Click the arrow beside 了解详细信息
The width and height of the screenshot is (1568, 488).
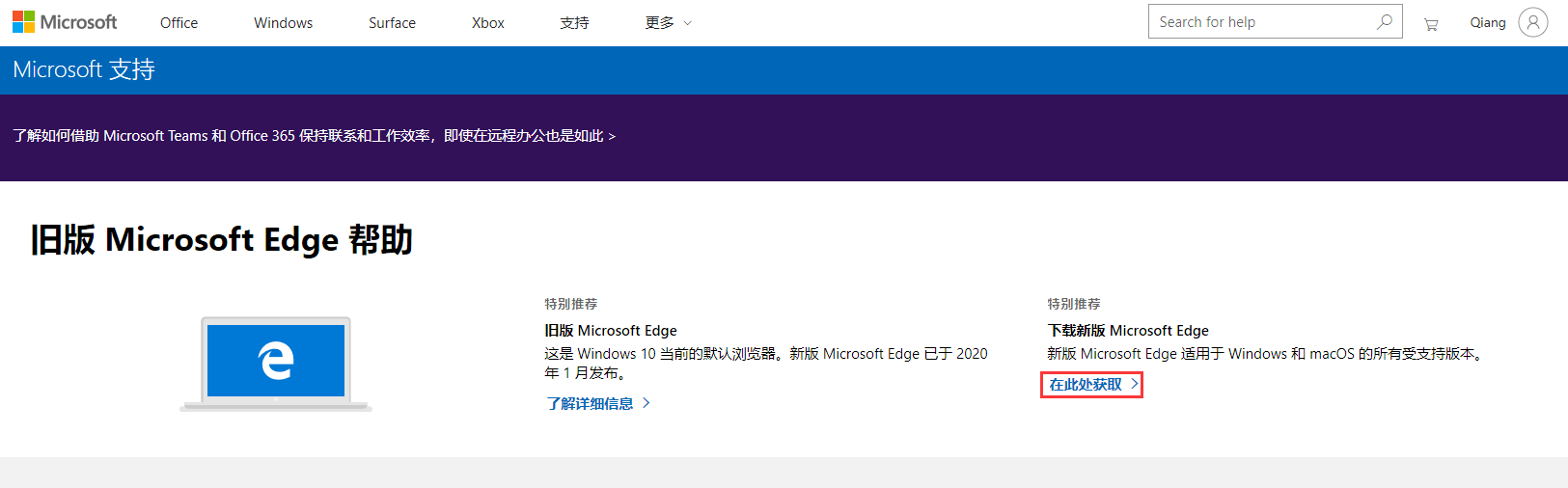[646, 403]
